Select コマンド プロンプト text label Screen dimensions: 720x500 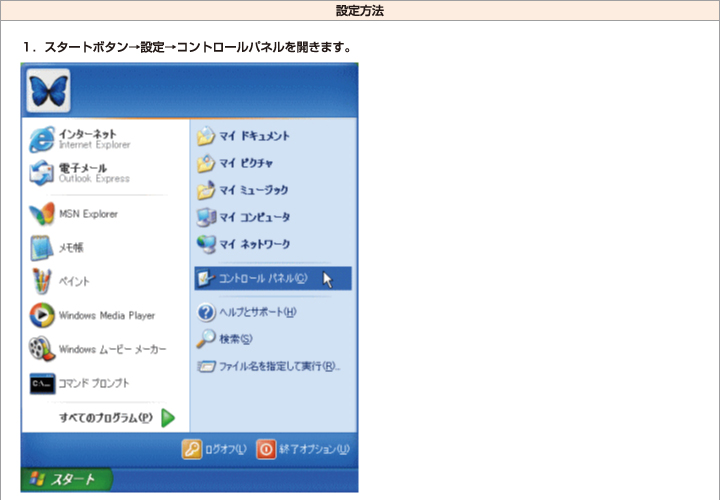(94, 383)
